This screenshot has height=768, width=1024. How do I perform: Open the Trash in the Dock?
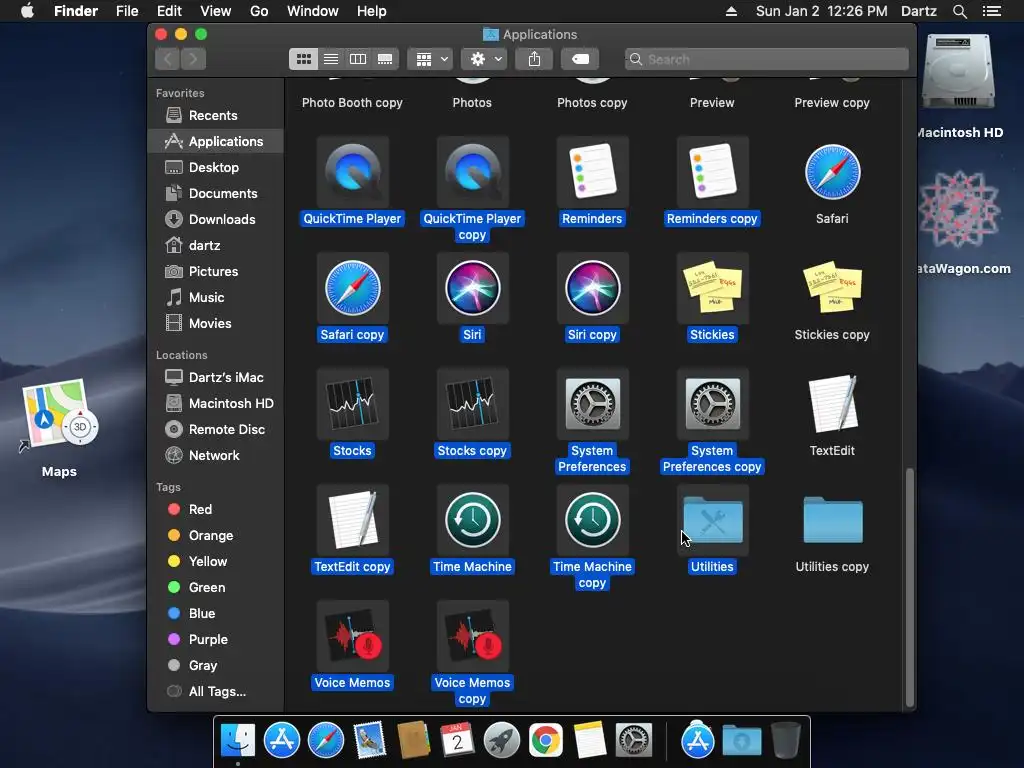[x=786, y=741]
